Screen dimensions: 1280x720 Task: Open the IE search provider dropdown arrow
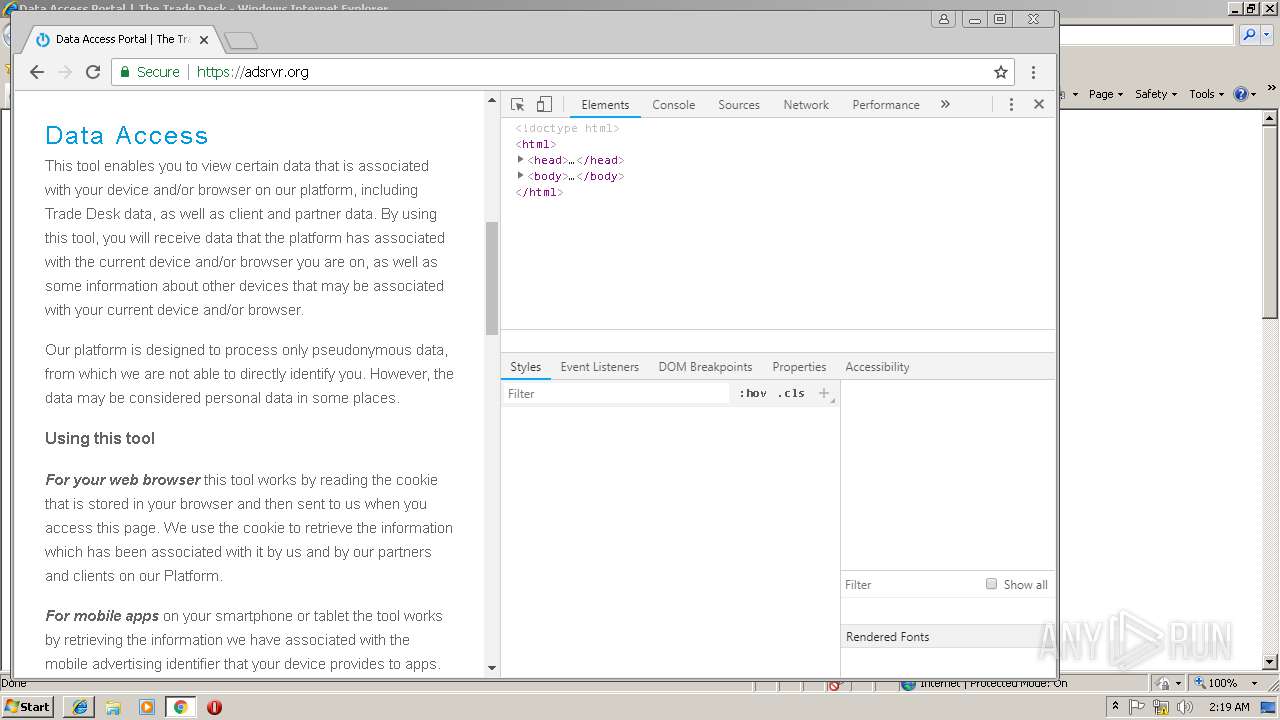click(1265, 35)
